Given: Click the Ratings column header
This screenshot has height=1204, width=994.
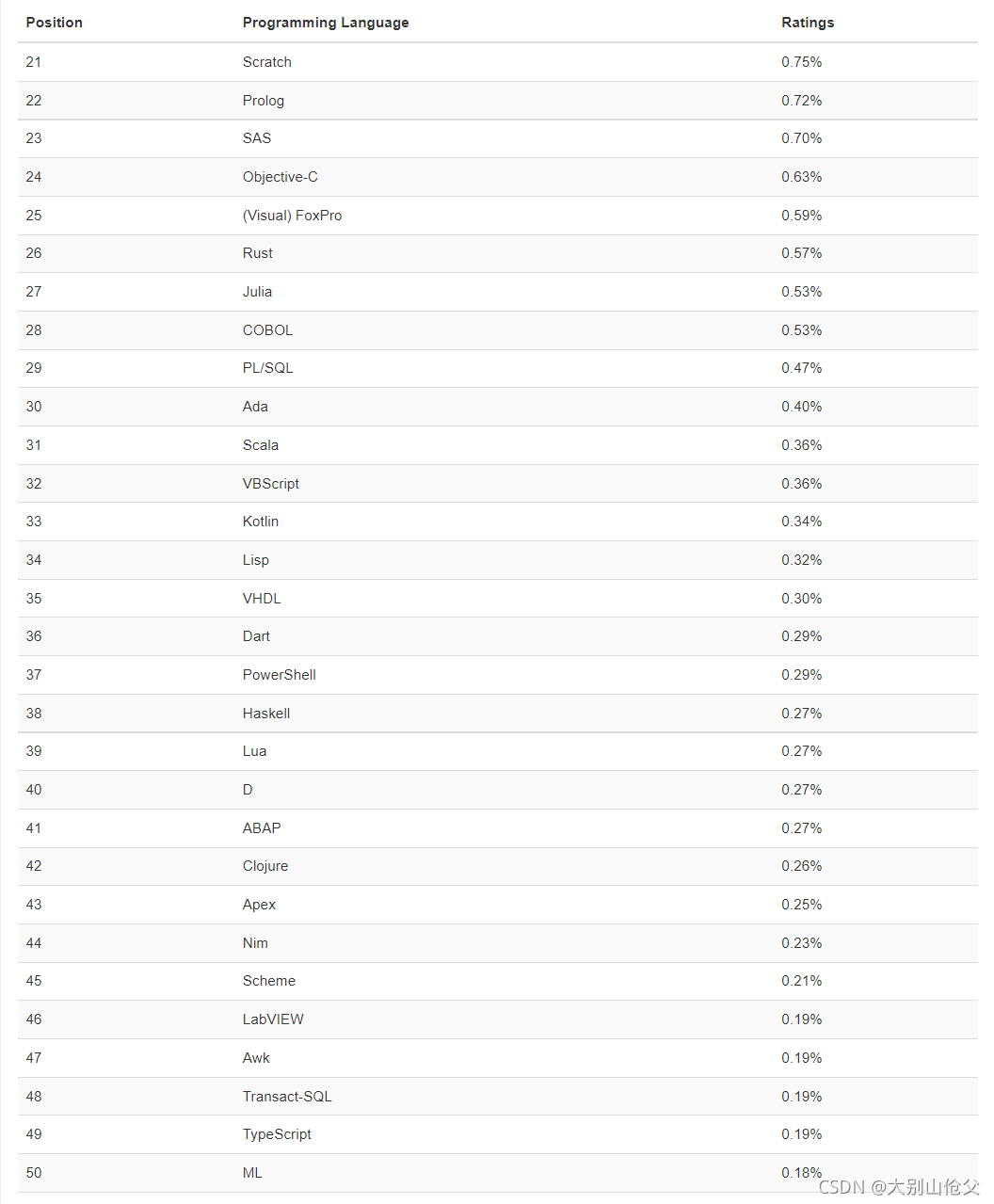Looking at the screenshot, I should pos(808,23).
